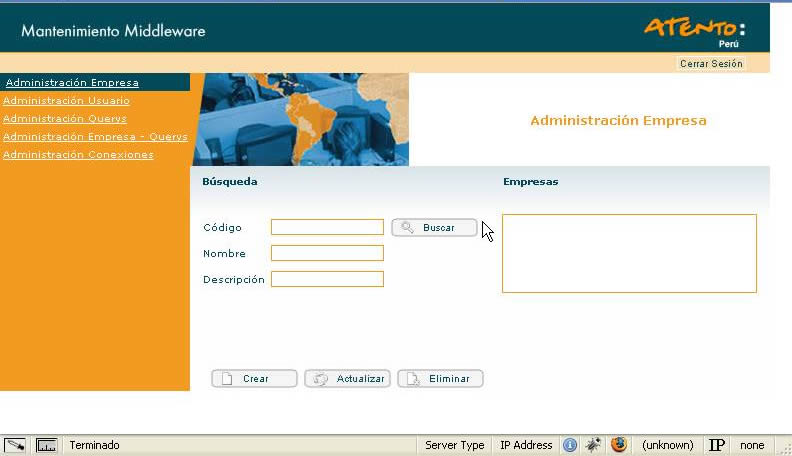This screenshot has width=792, height=456.
Task: Select the Descripción input box
Action: (x=327, y=279)
